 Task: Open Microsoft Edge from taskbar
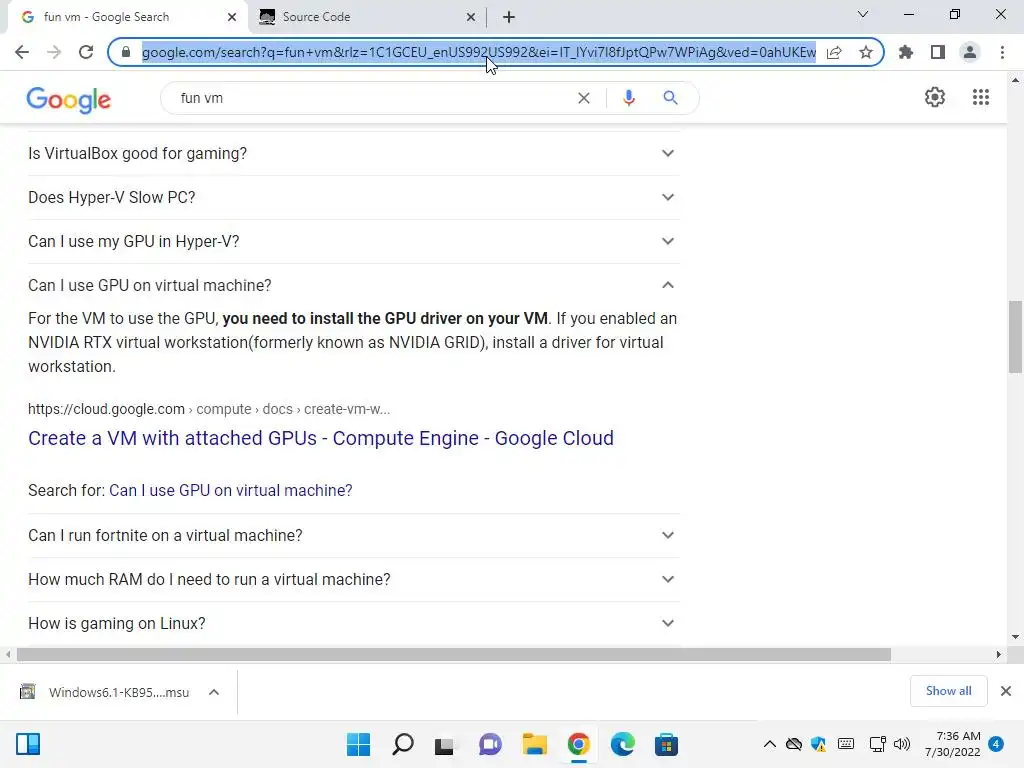[x=623, y=744]
